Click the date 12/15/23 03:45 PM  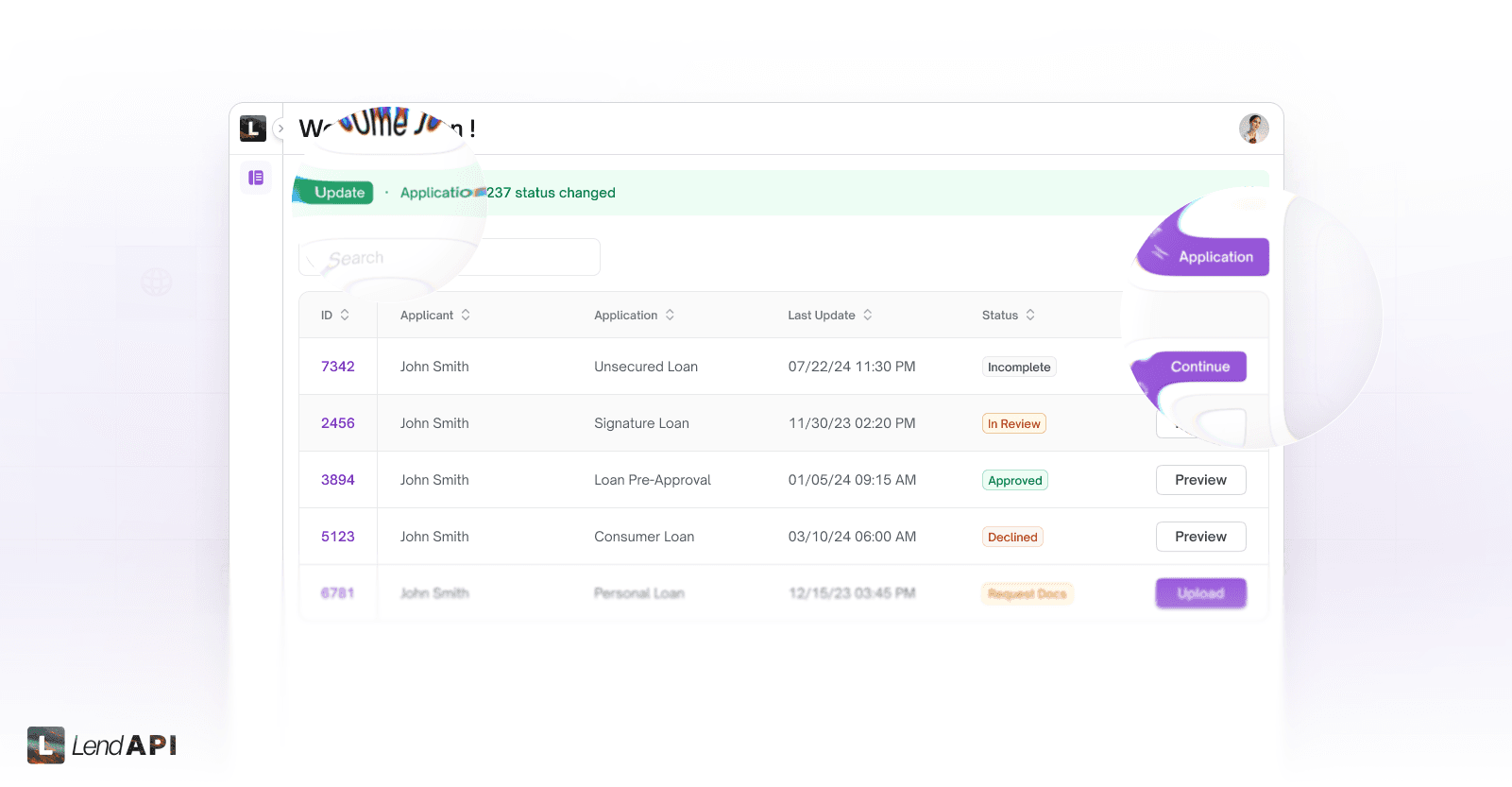point(852,593)
